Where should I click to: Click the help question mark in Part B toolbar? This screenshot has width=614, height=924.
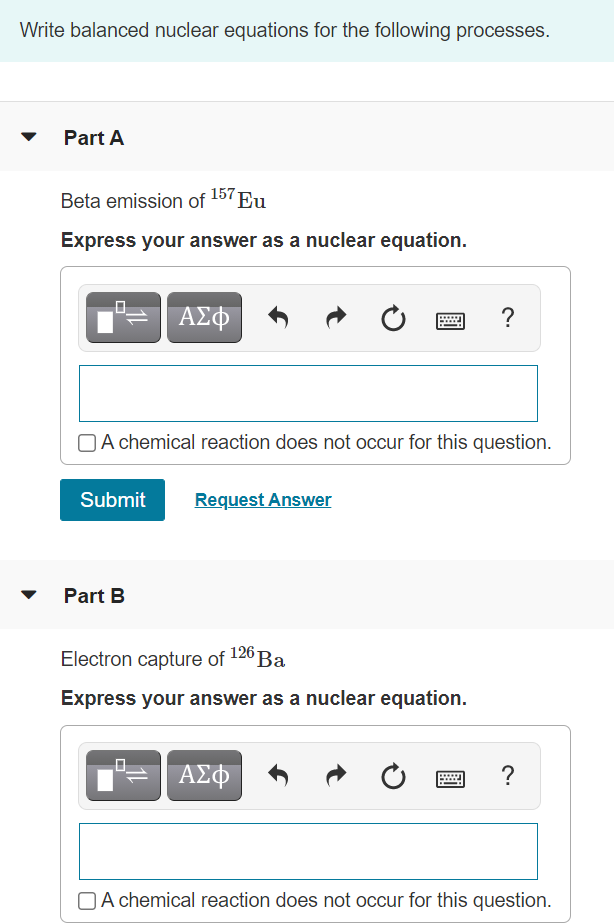point(507,776)
